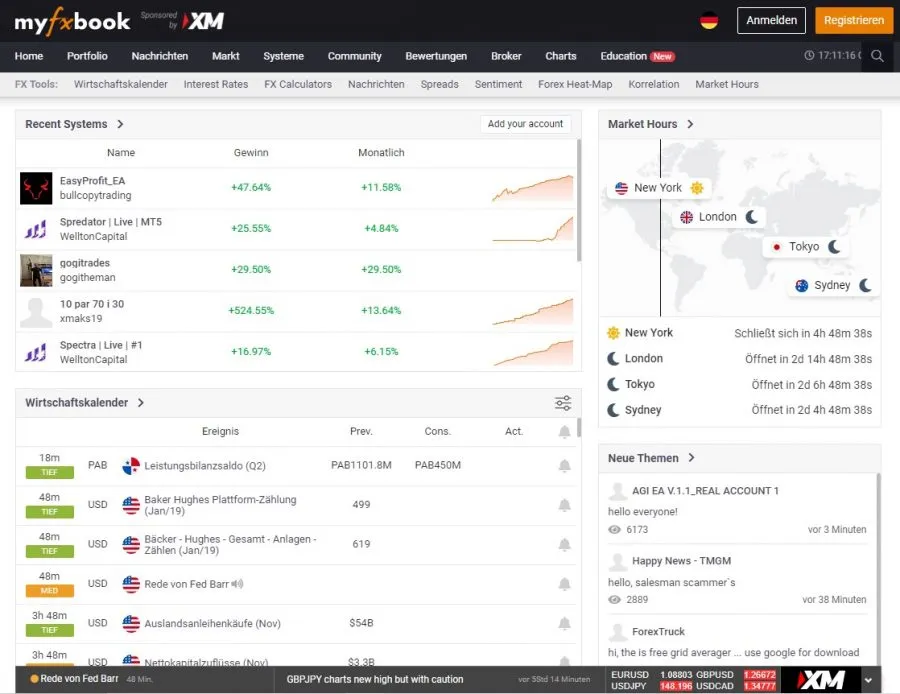This screenshot has height=694, width=900.
Task: Click the EasyProfit_EA bull avatar
Action: point(36,188)
